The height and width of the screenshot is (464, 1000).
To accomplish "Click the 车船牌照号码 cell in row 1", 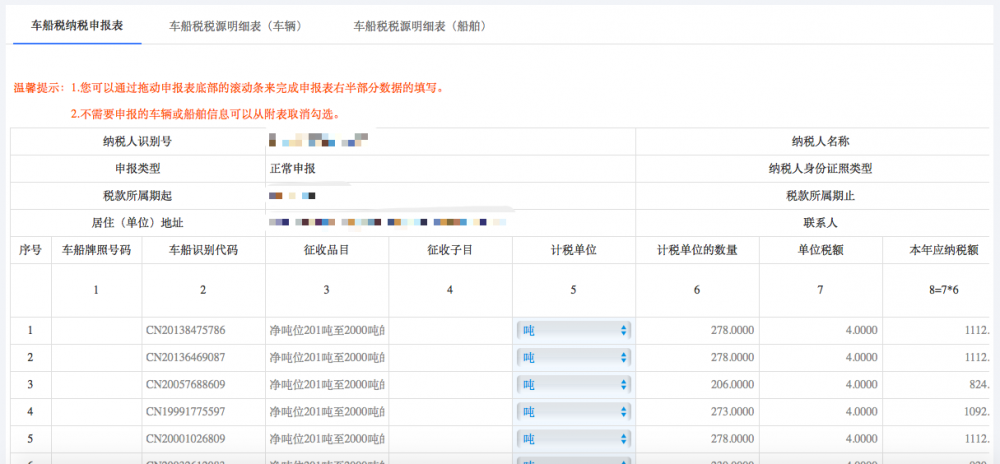I will pos(96,330).
